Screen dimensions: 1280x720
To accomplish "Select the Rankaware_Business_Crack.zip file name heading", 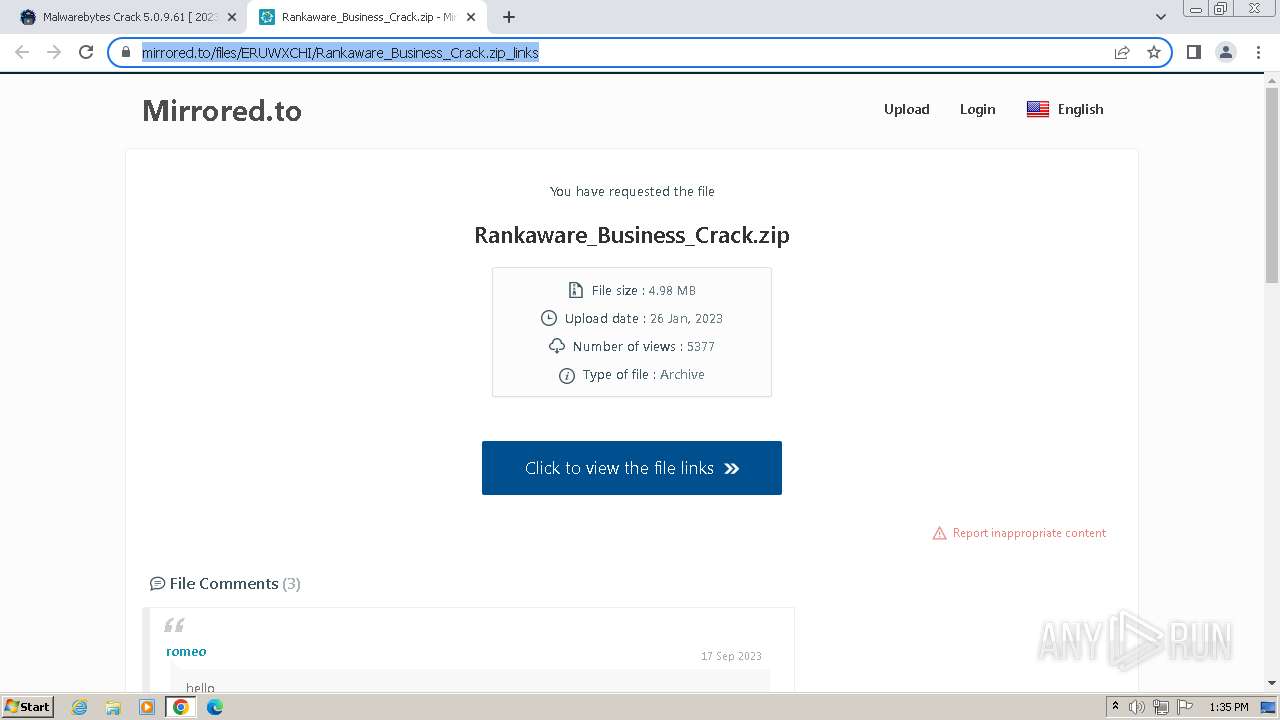I will (x=632, y=235).
